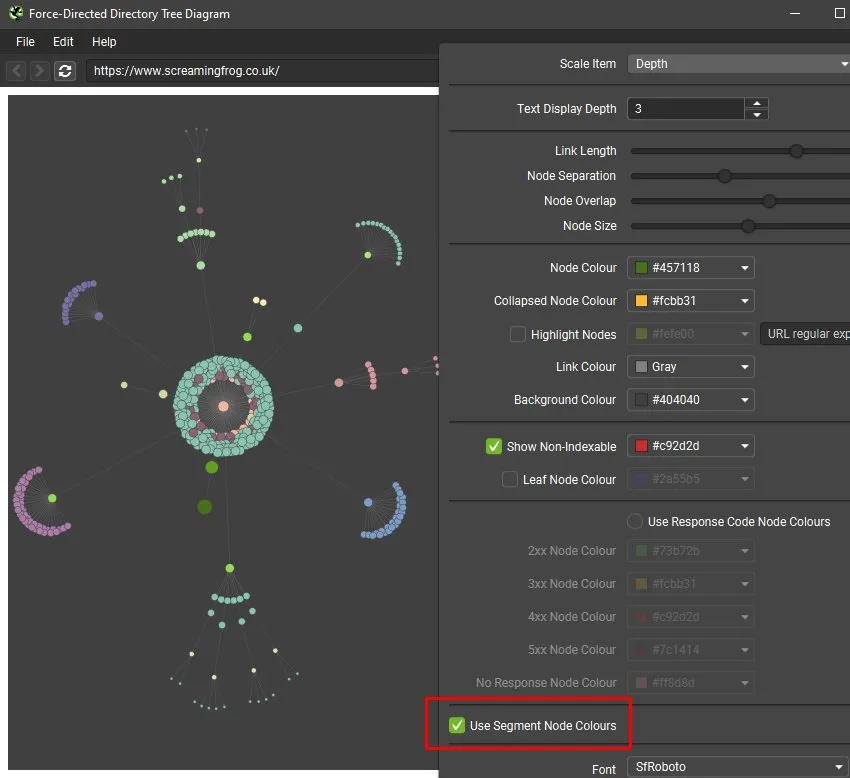Click the gray Link Colour swatch
850x778 pixels.
point(641,367)
